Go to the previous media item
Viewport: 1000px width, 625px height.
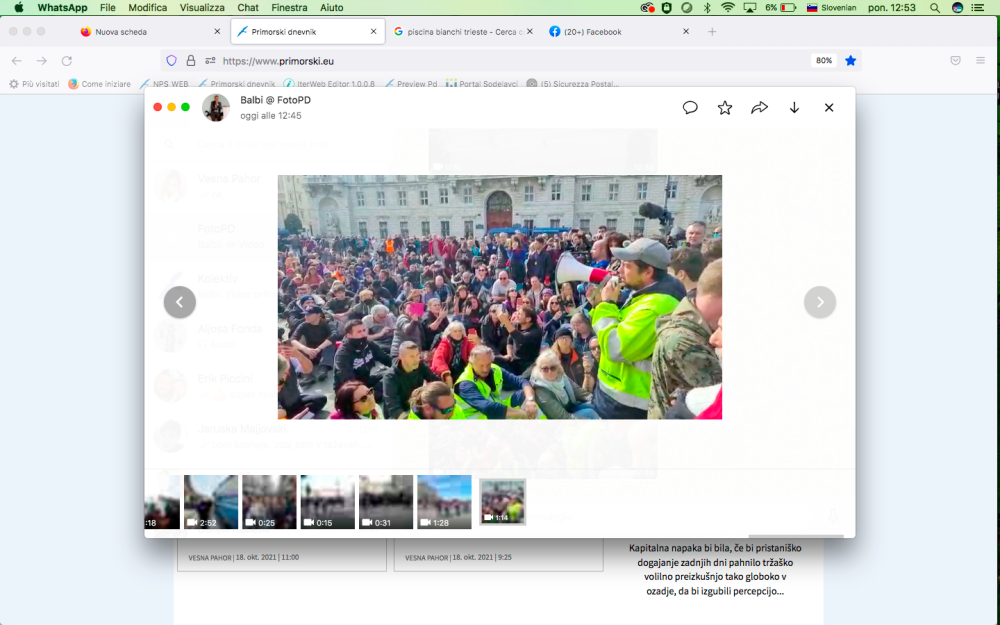coord(180,302)
